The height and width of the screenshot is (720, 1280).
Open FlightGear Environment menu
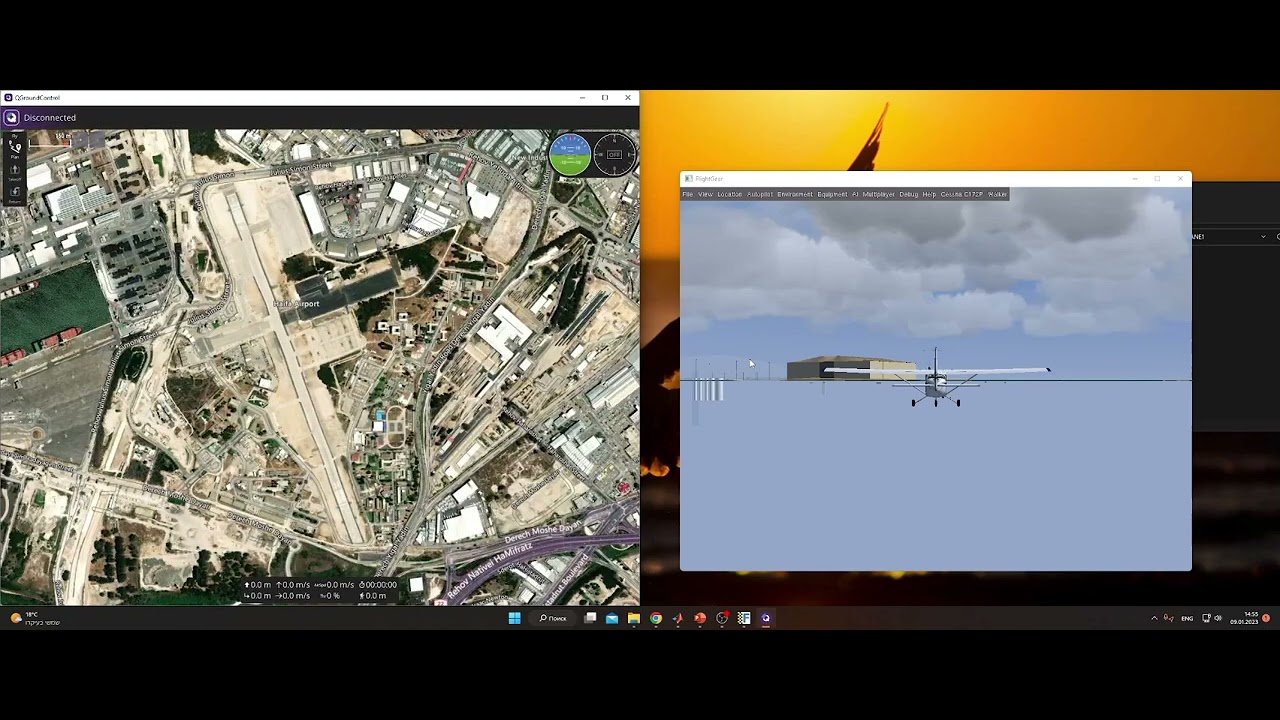[x=795, y=194]
